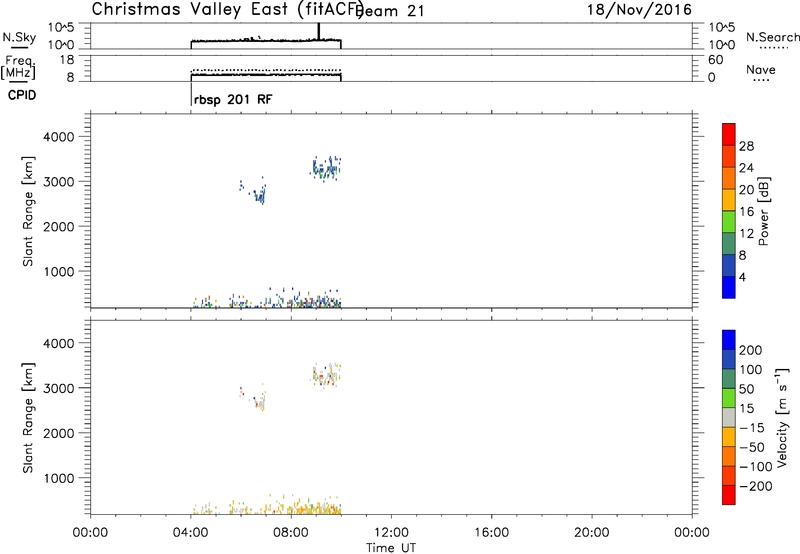Click '2000' on the velocity panel axis
Screen dimensions: 800x554
pos(58,433)
